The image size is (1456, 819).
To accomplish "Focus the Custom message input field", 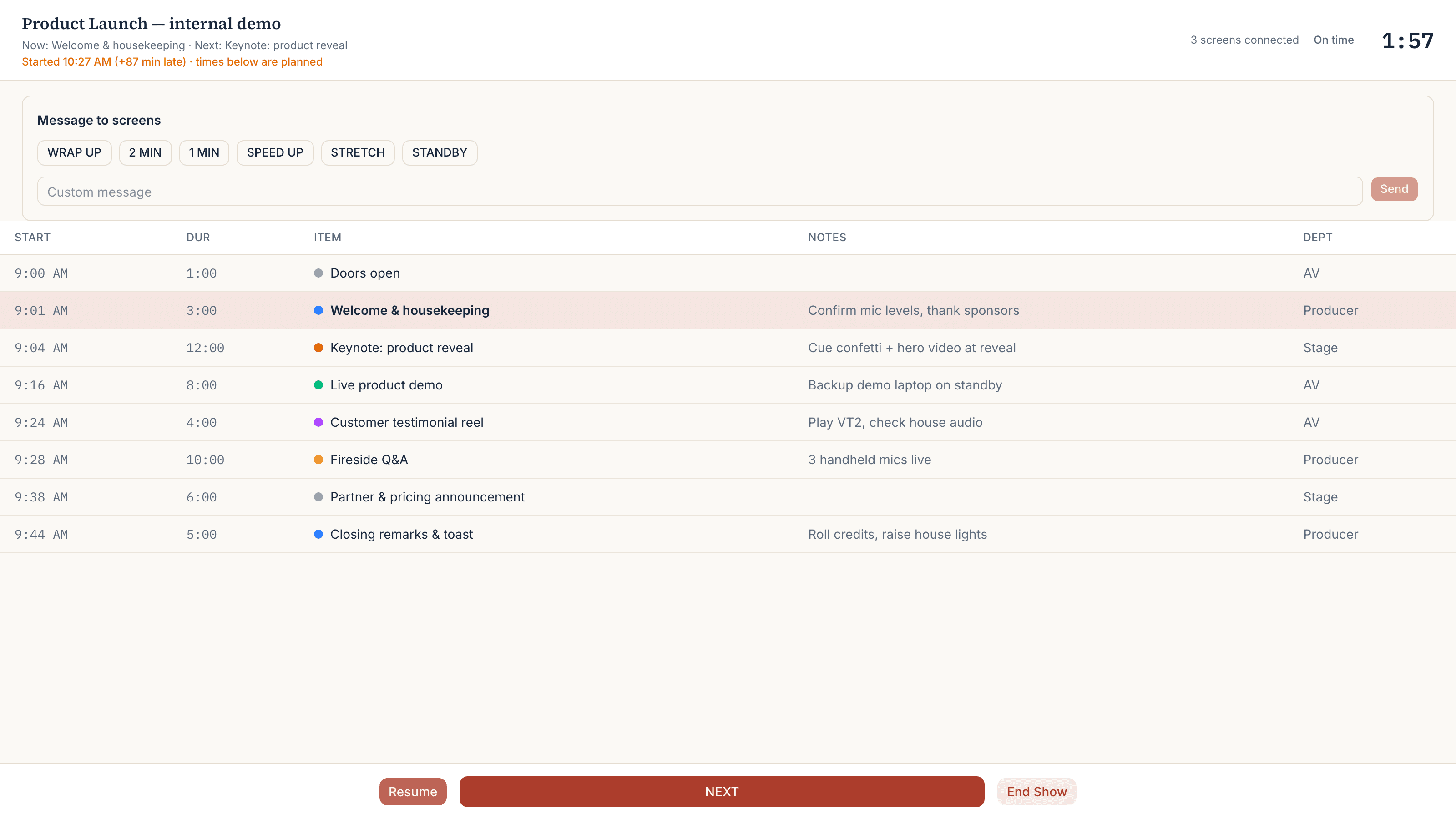I will [x=700, y=192].
